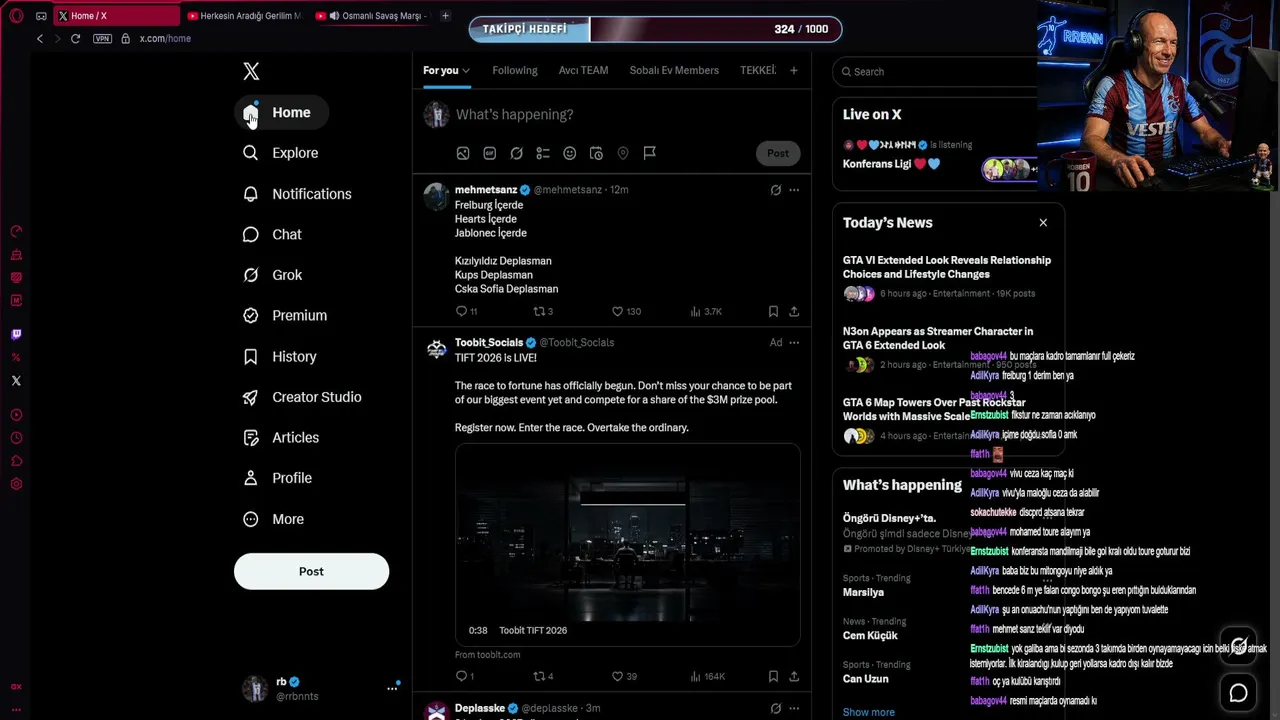Open the Marsilya trending topic
The height and width of the screenshot is (720, 1280).
tap(863, 592)
